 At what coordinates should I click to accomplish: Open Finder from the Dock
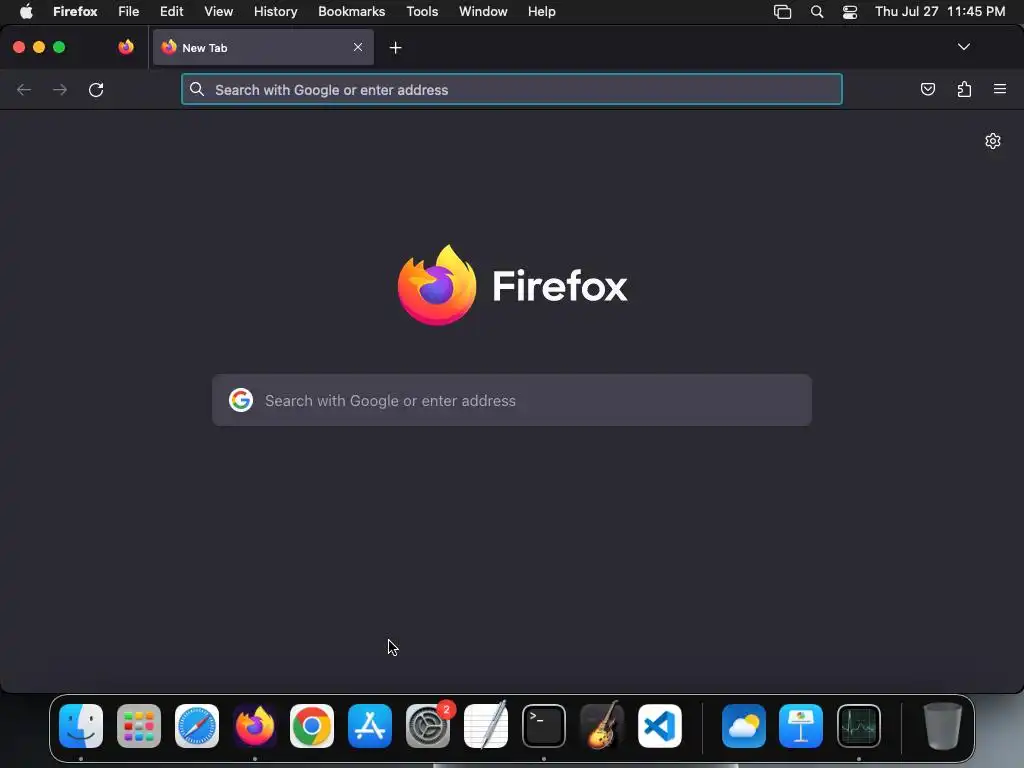(81, 726)
